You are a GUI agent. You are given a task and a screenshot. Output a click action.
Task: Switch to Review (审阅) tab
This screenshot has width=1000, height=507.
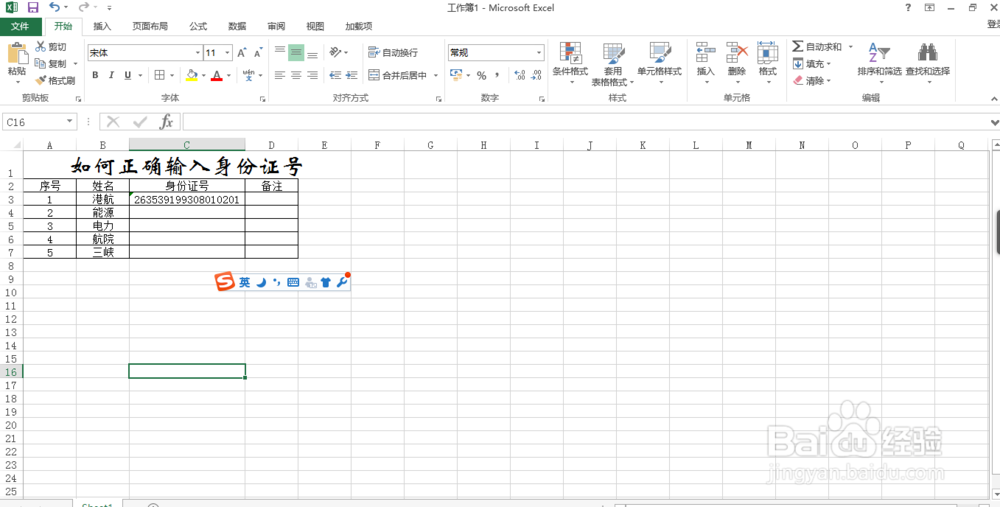coord(276,26)
